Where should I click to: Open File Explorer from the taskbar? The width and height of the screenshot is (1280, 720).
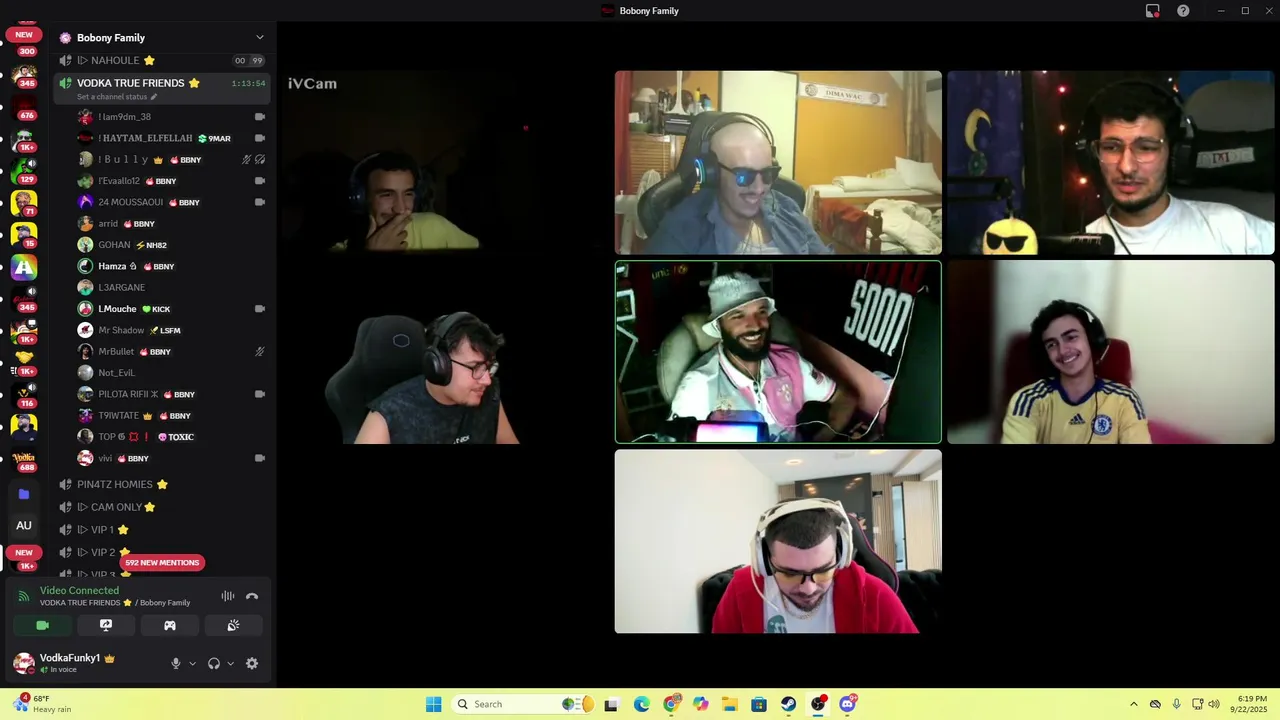pos(730,704)
